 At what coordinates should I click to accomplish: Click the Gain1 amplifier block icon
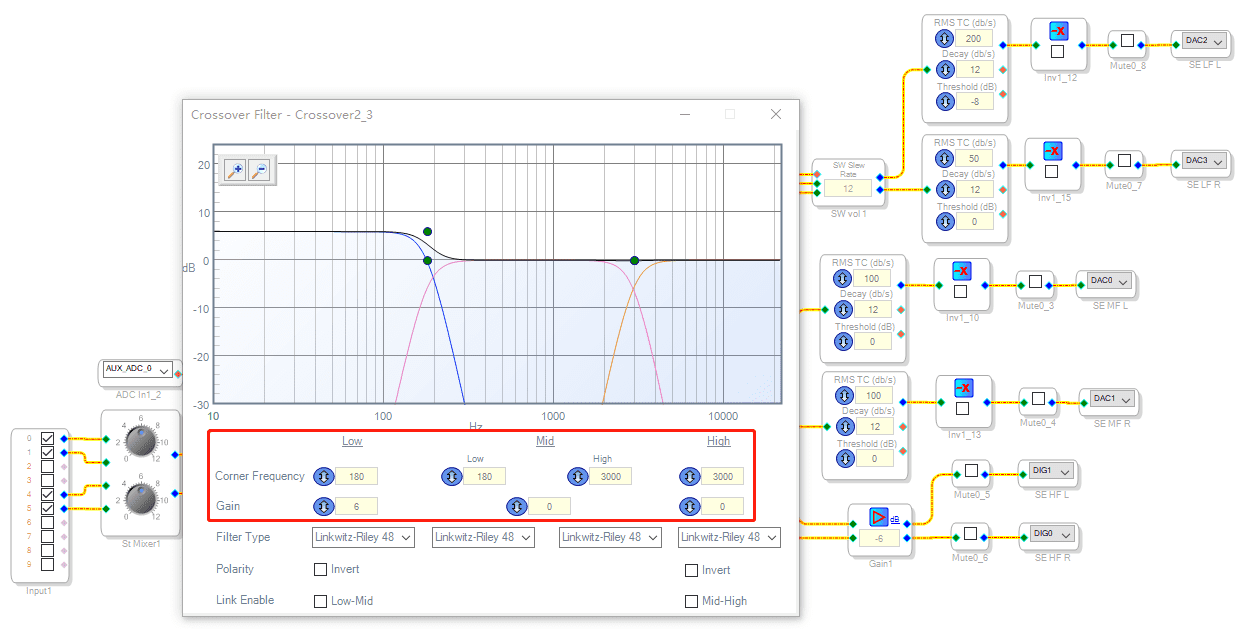[879, 517]
